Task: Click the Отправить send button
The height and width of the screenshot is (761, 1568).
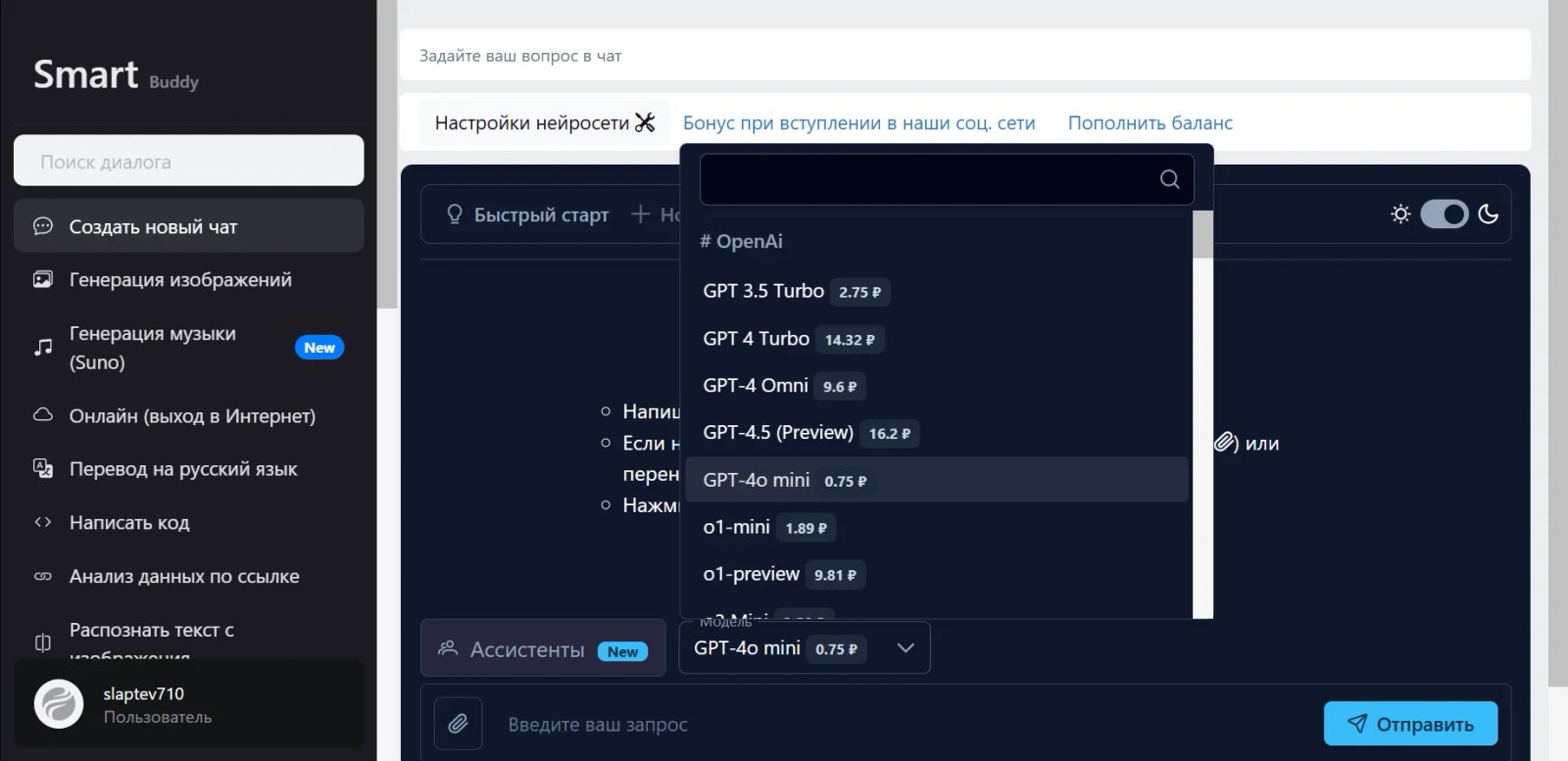Action: click(x=1410, y=724)
